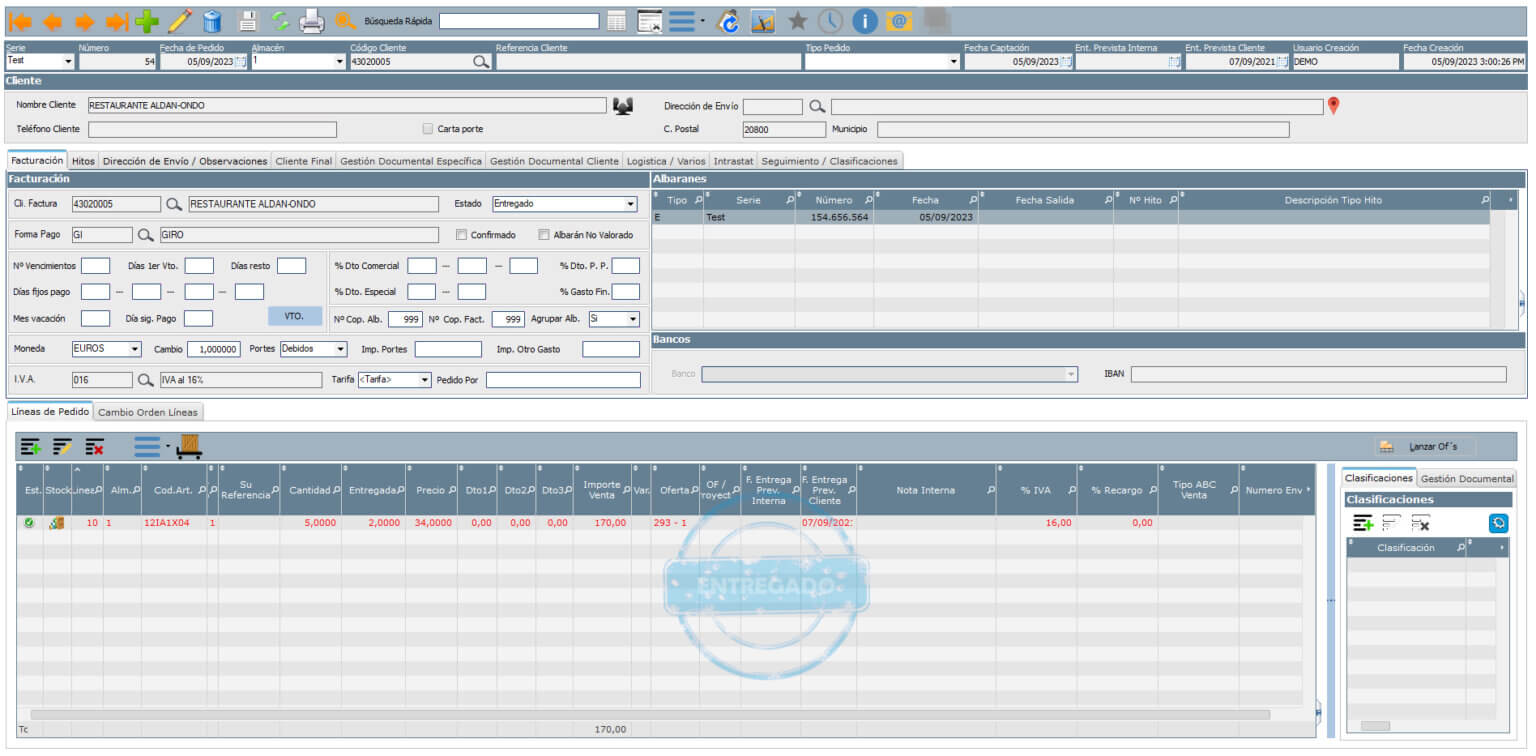Toggle the Albarán No Valorado checkbox
This screenshot has height=756, width=1536.
[544, 235]
